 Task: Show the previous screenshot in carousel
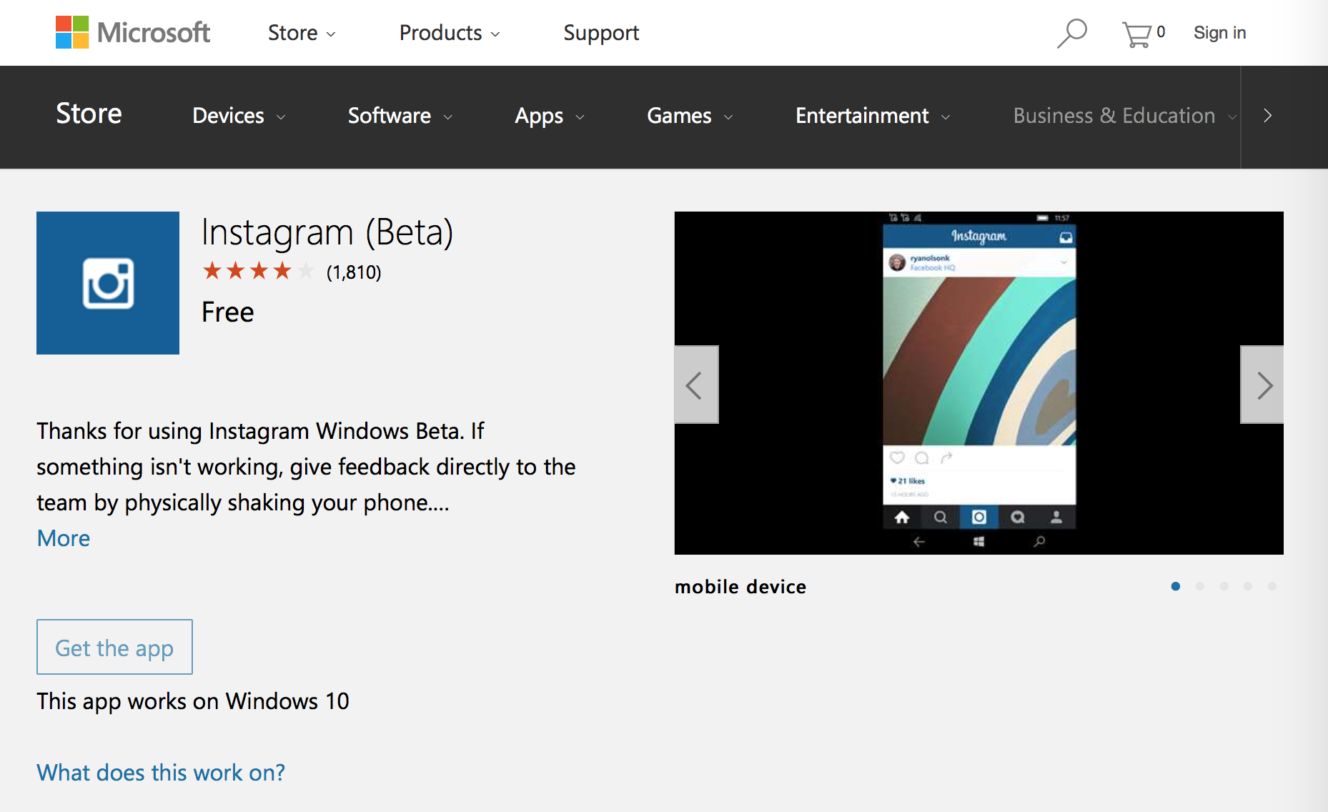click(696, 385)
